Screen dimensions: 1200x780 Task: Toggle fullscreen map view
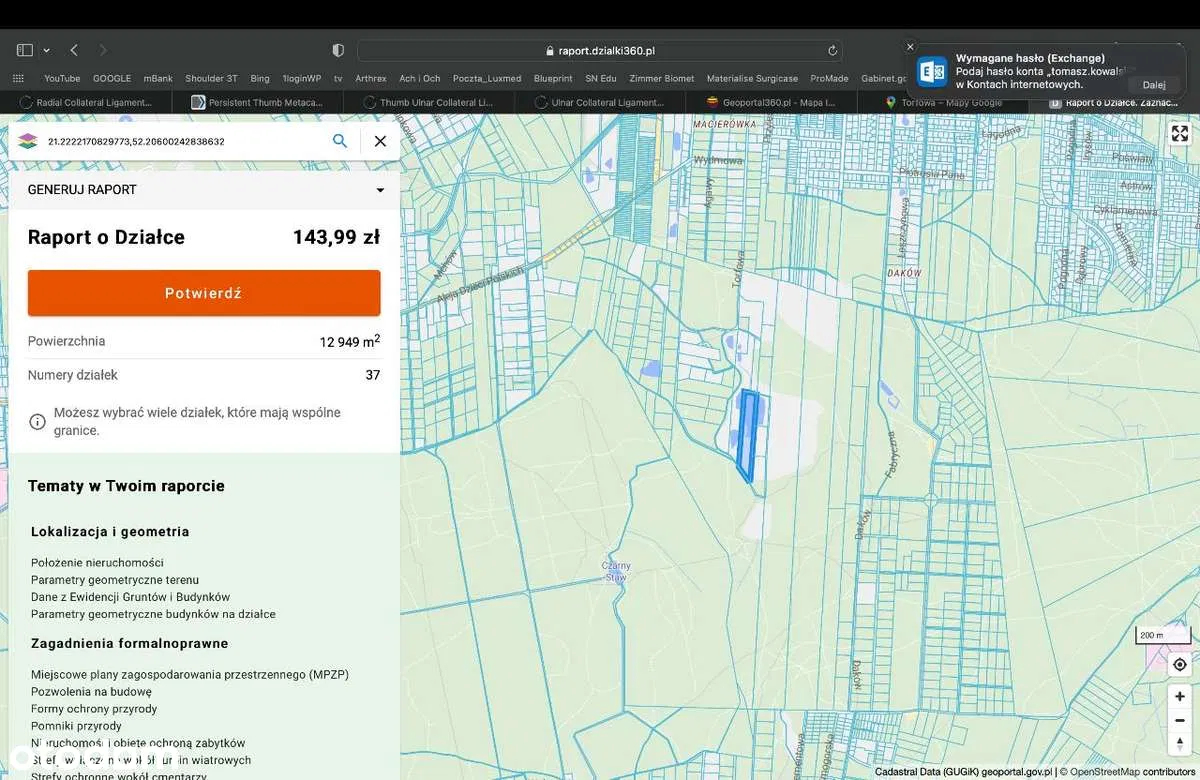[x=1179, y=134]
